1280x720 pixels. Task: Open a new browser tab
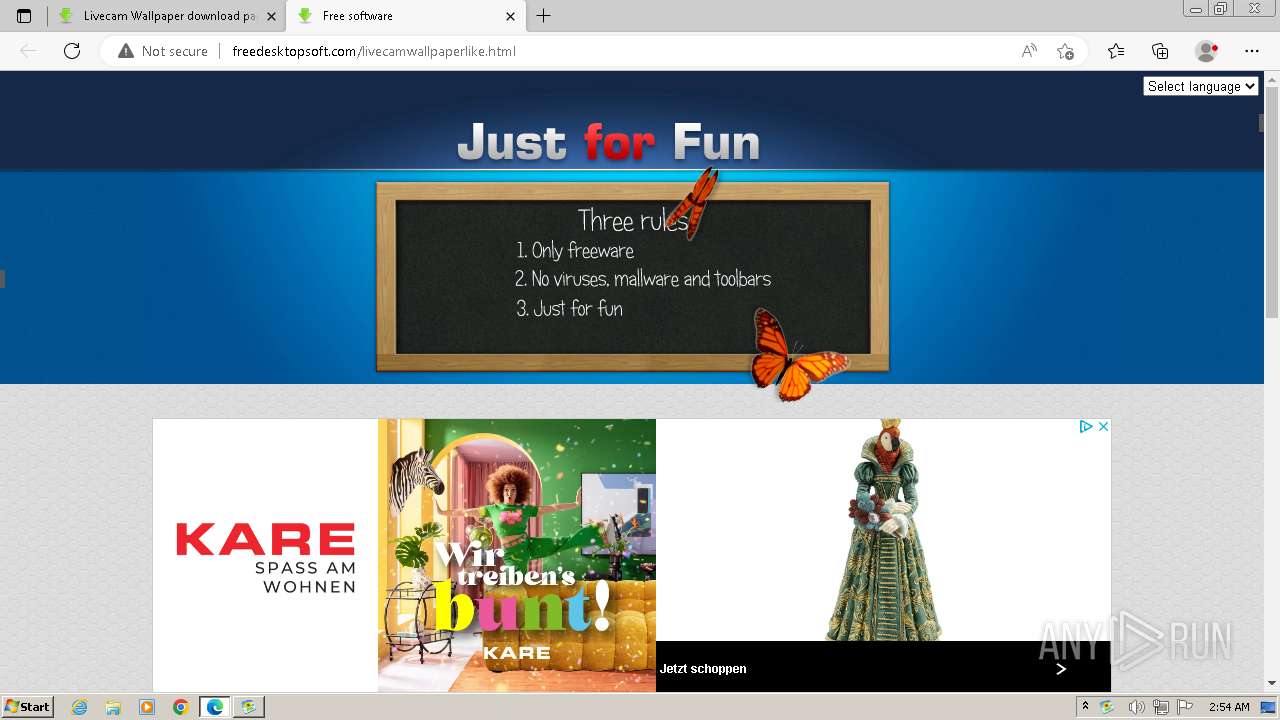pos(543,16)
